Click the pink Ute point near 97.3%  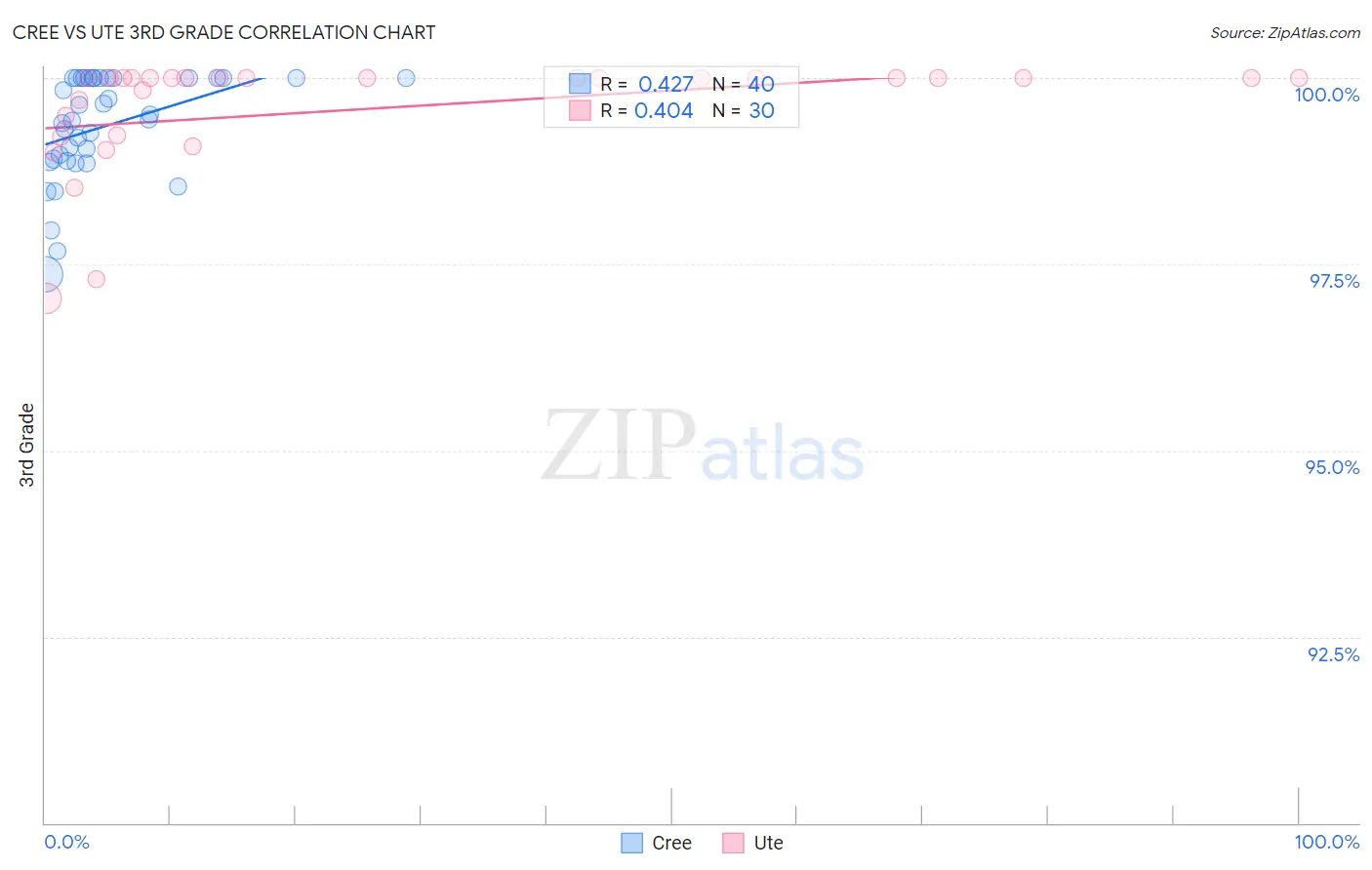(x=96, y=279)
